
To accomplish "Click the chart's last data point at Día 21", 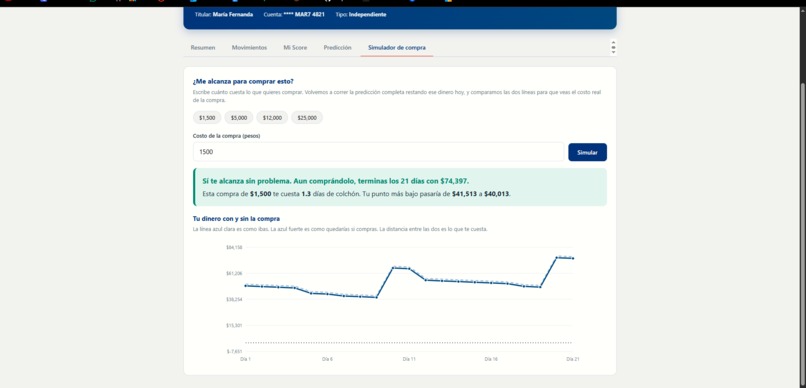I will click(573, 258).
